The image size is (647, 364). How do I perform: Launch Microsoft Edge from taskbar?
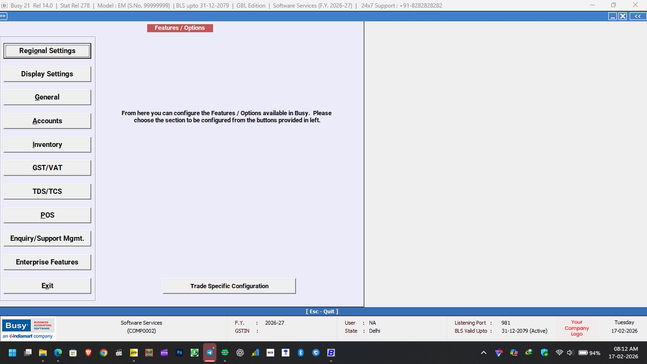(x=58, y=352)
